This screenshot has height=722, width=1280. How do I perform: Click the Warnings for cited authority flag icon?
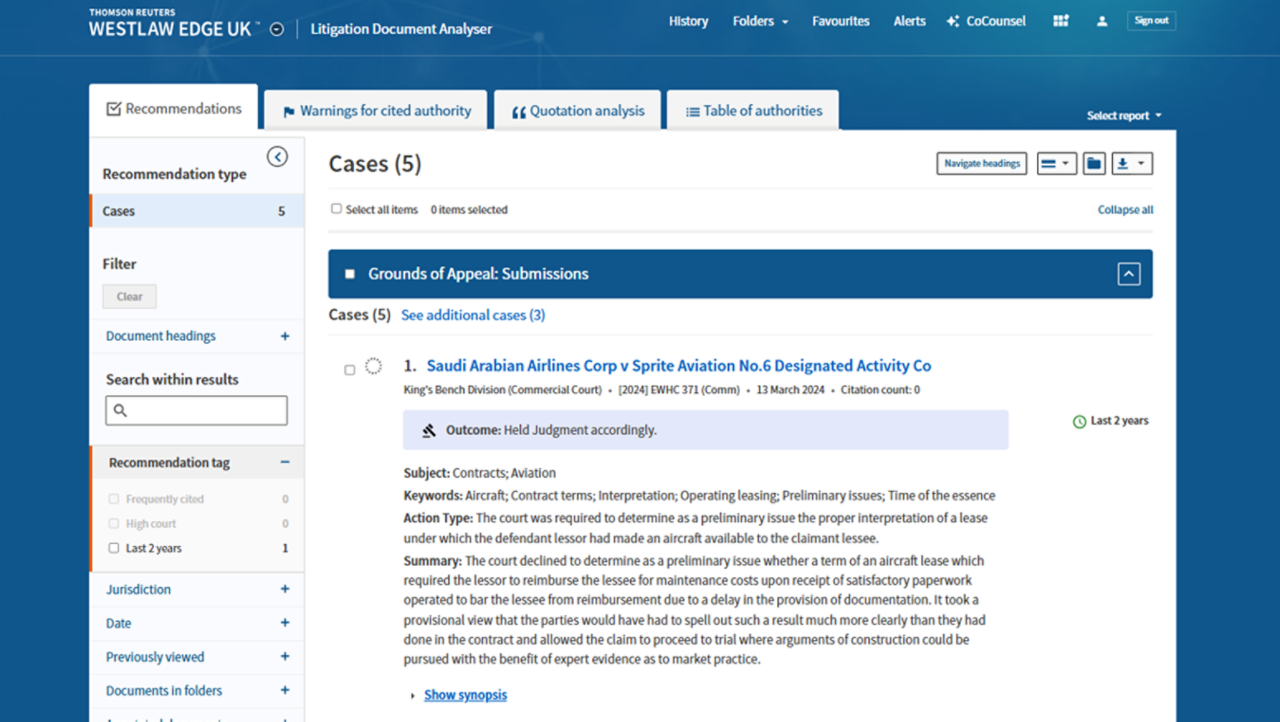[288, 110]
